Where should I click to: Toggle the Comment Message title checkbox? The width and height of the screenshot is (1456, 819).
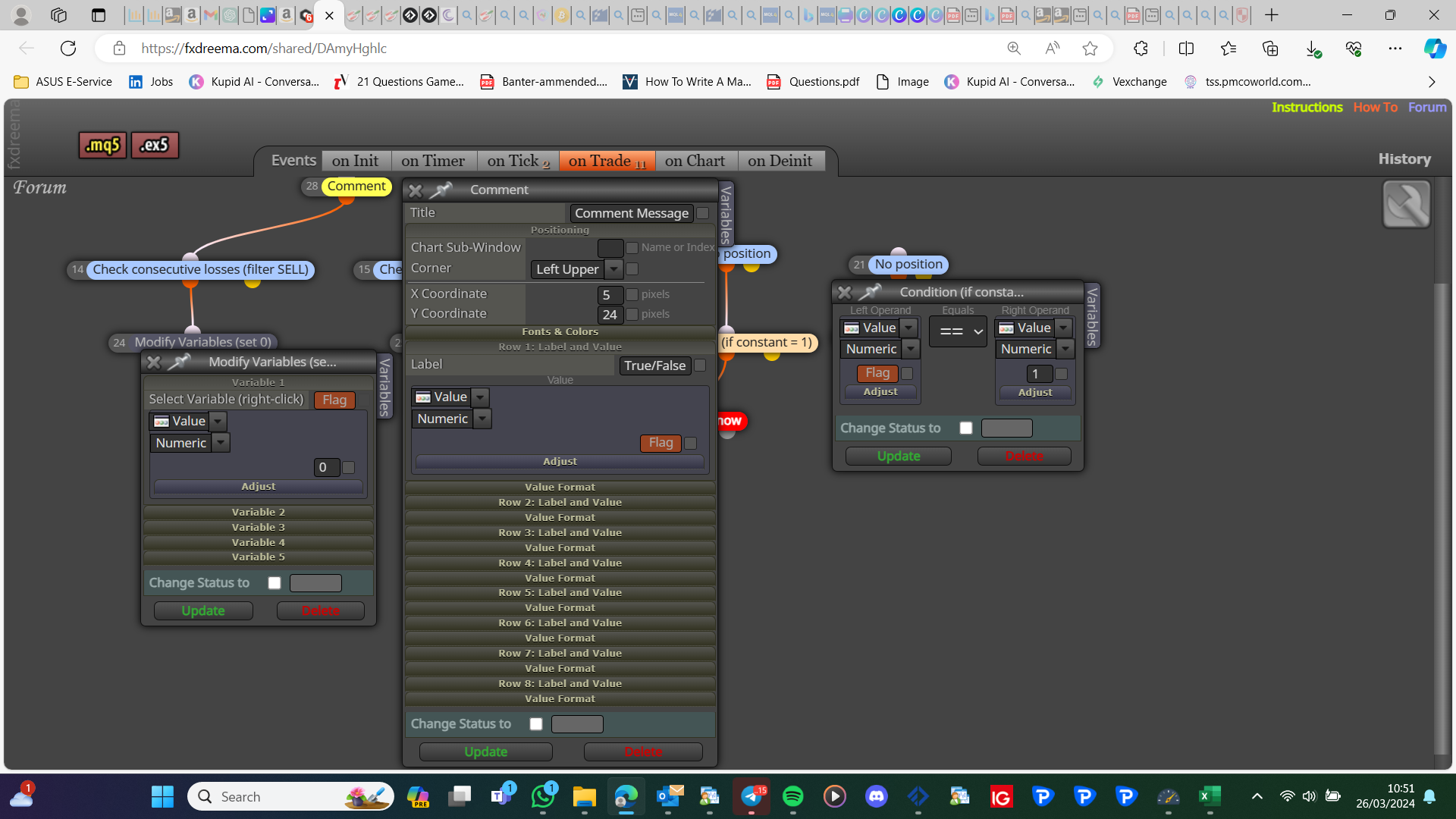point(703,214)
